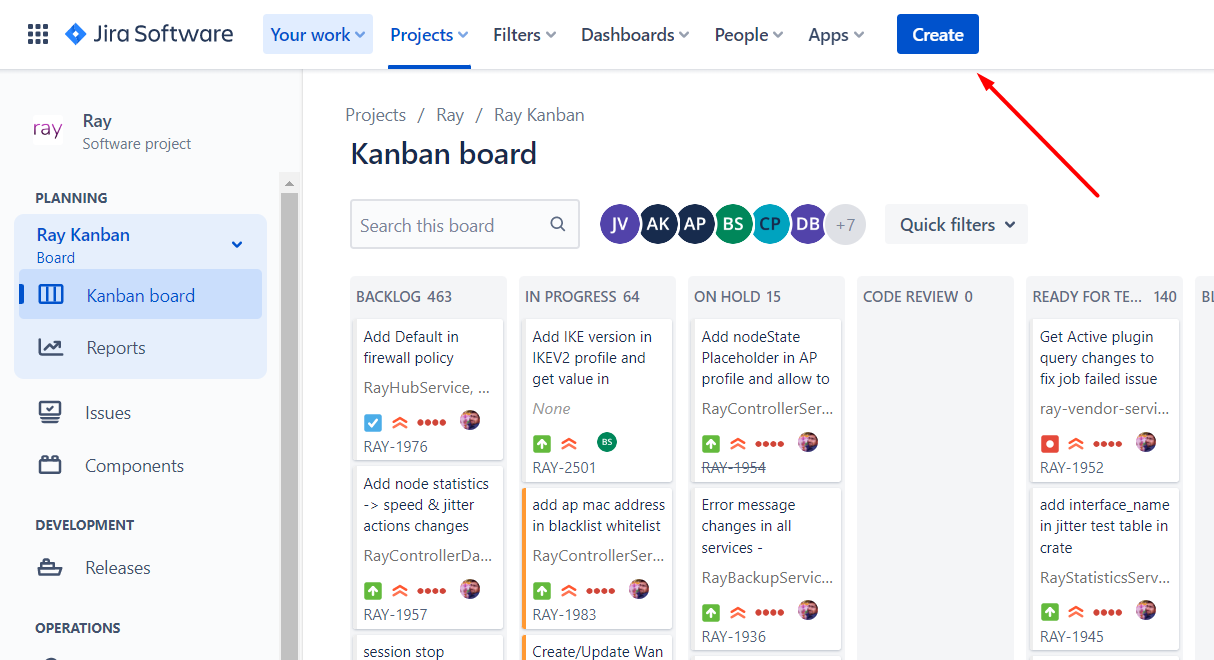1214x660 pixels.
Task: Toggle the BS assignee avatar filter
Action: tap(733, 225)
